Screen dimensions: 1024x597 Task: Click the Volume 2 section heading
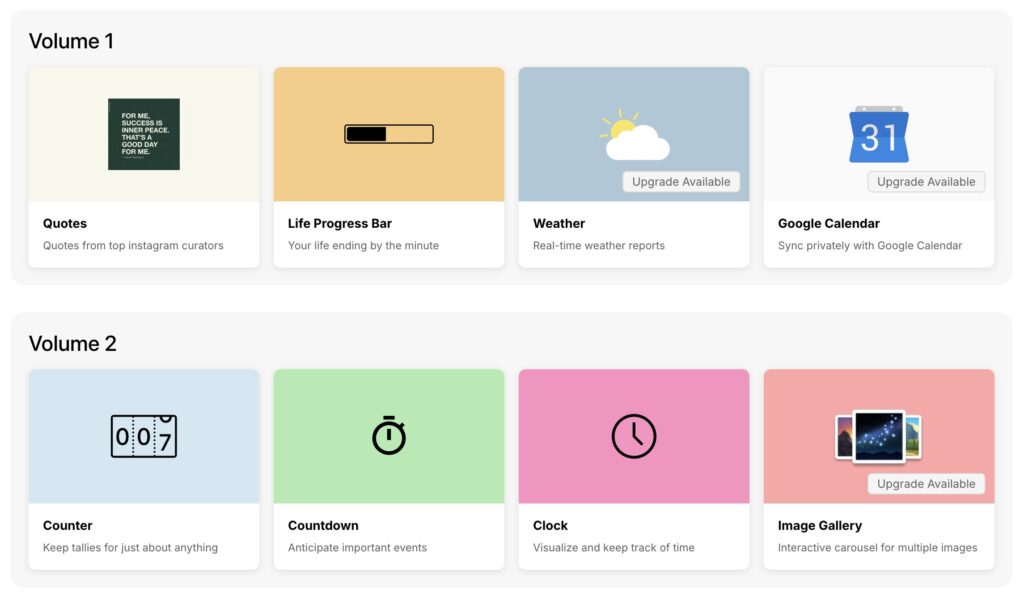(73, 344)
